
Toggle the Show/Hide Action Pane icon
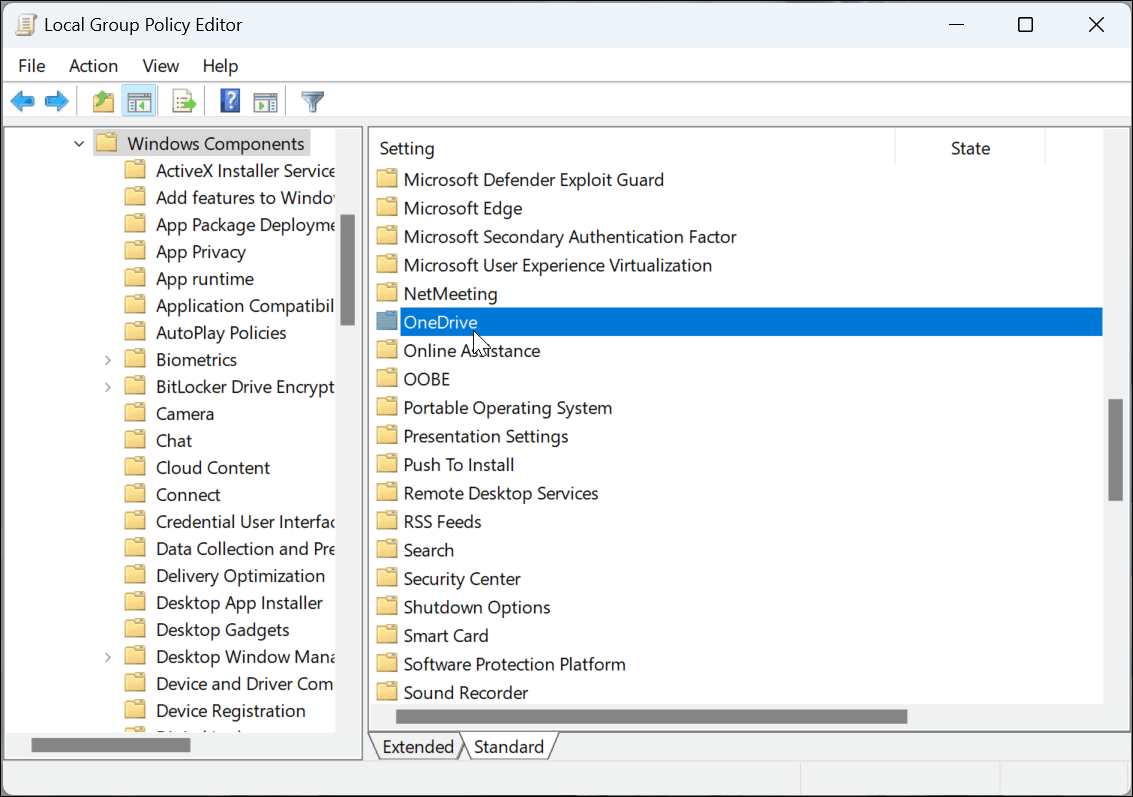coord(265,100)
